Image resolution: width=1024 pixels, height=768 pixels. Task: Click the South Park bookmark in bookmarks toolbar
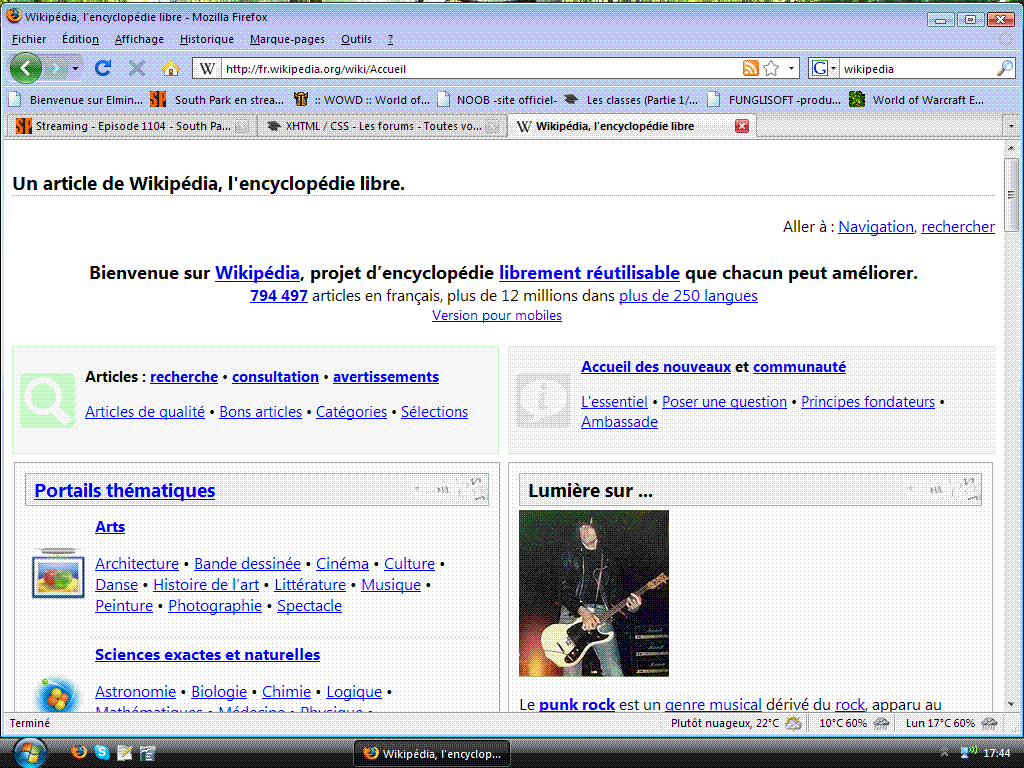tap(220, 99)
